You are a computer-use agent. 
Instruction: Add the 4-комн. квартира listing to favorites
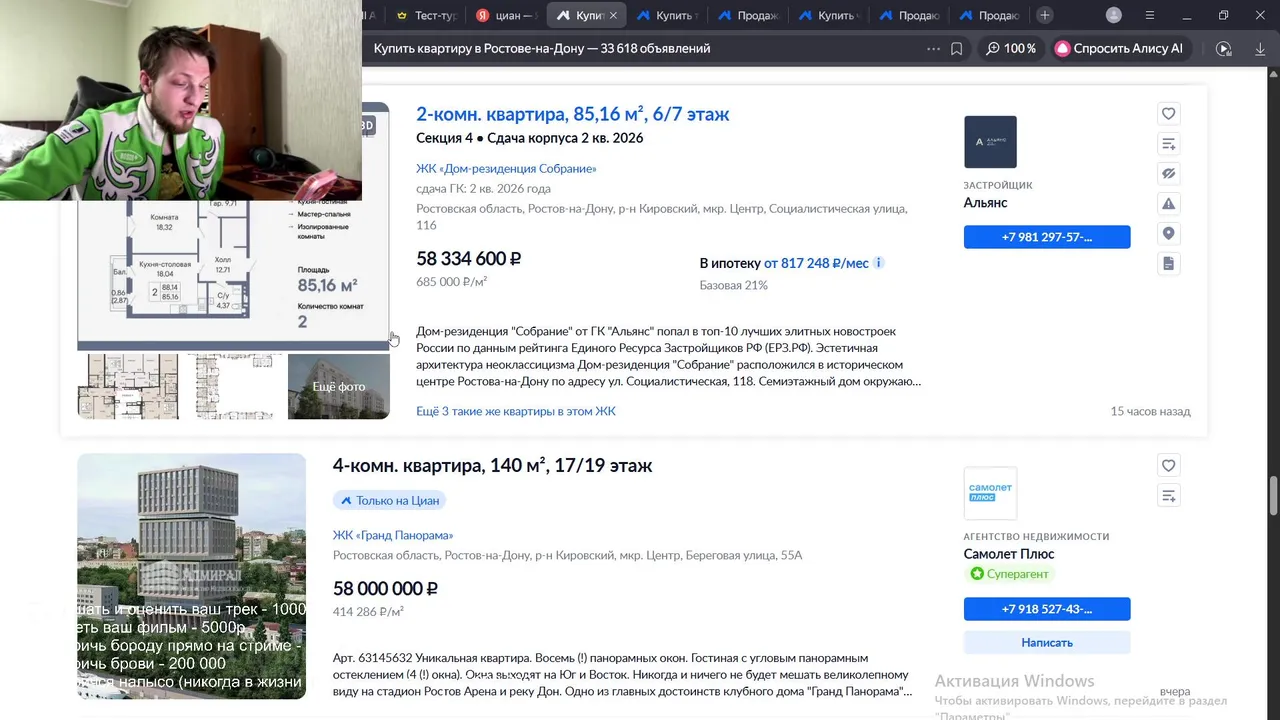coord(1168,465)
